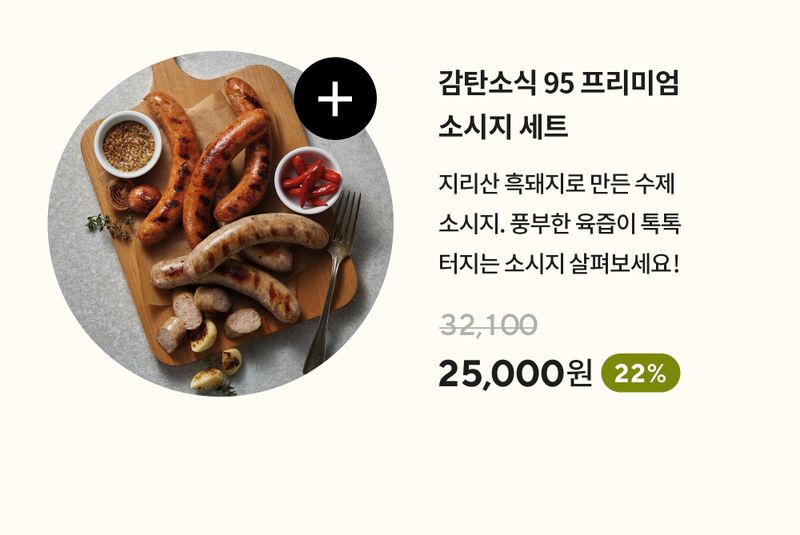Viewport: 800px width, 535px height.
Task: Select the 25,000 sale price
Action: coord(500,373)
